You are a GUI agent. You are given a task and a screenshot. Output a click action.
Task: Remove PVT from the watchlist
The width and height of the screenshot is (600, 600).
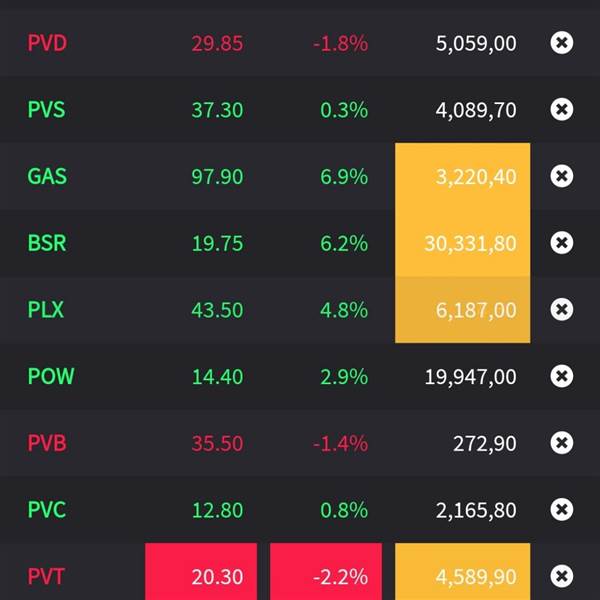point(562,576)
